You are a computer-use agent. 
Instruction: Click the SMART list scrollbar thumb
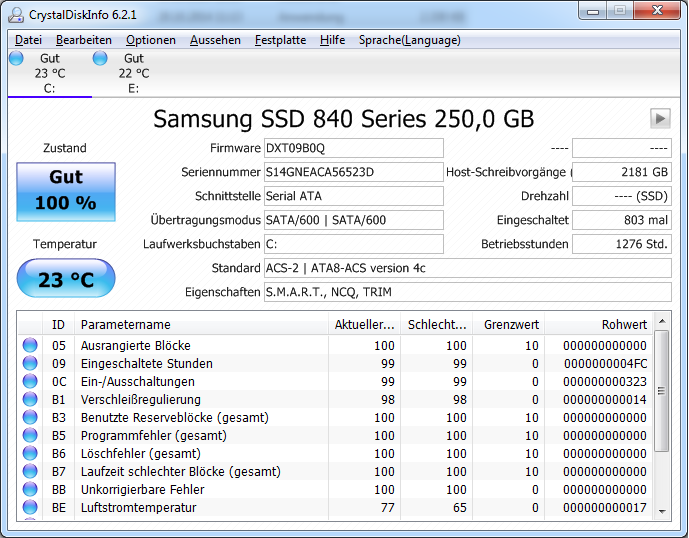[662, 391]
